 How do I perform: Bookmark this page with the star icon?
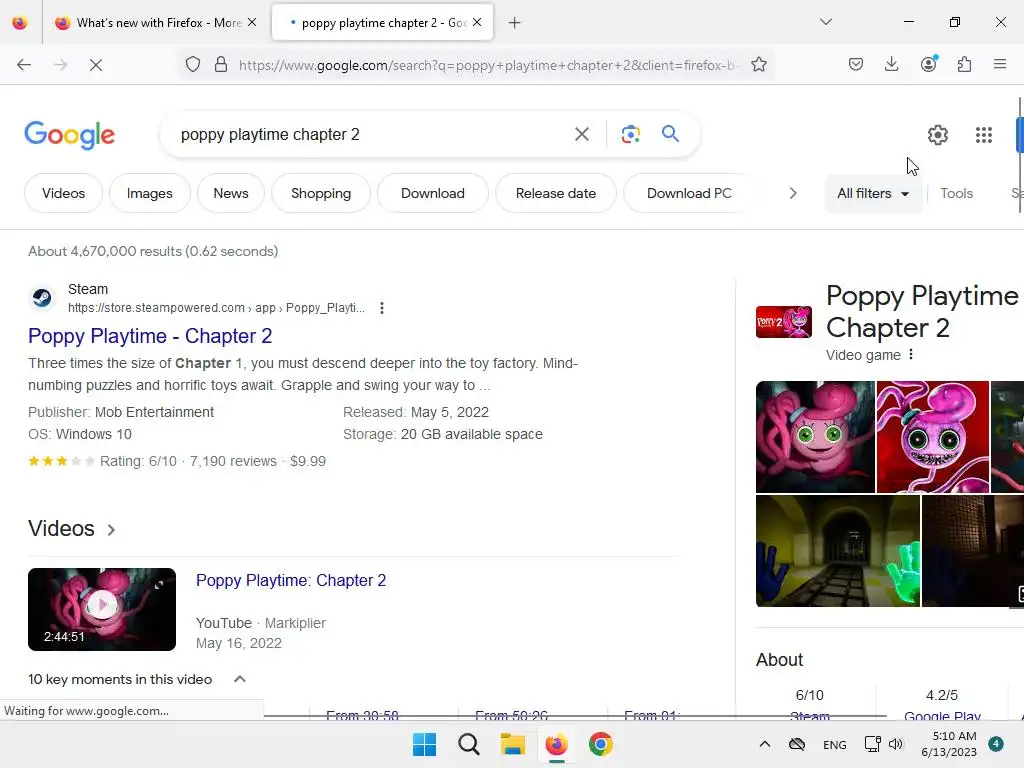tap(758, 65)
